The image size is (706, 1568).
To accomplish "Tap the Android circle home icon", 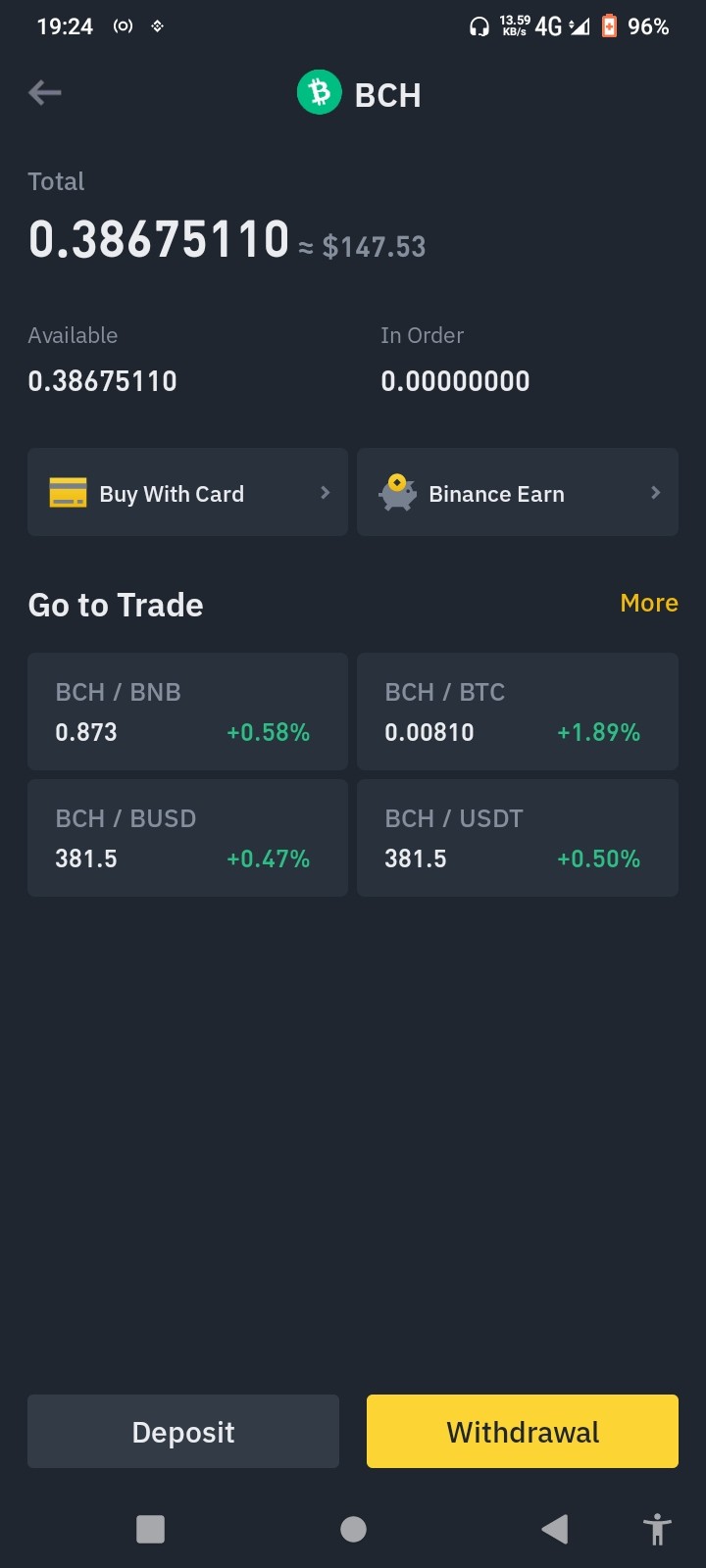I will point(353,1529).
